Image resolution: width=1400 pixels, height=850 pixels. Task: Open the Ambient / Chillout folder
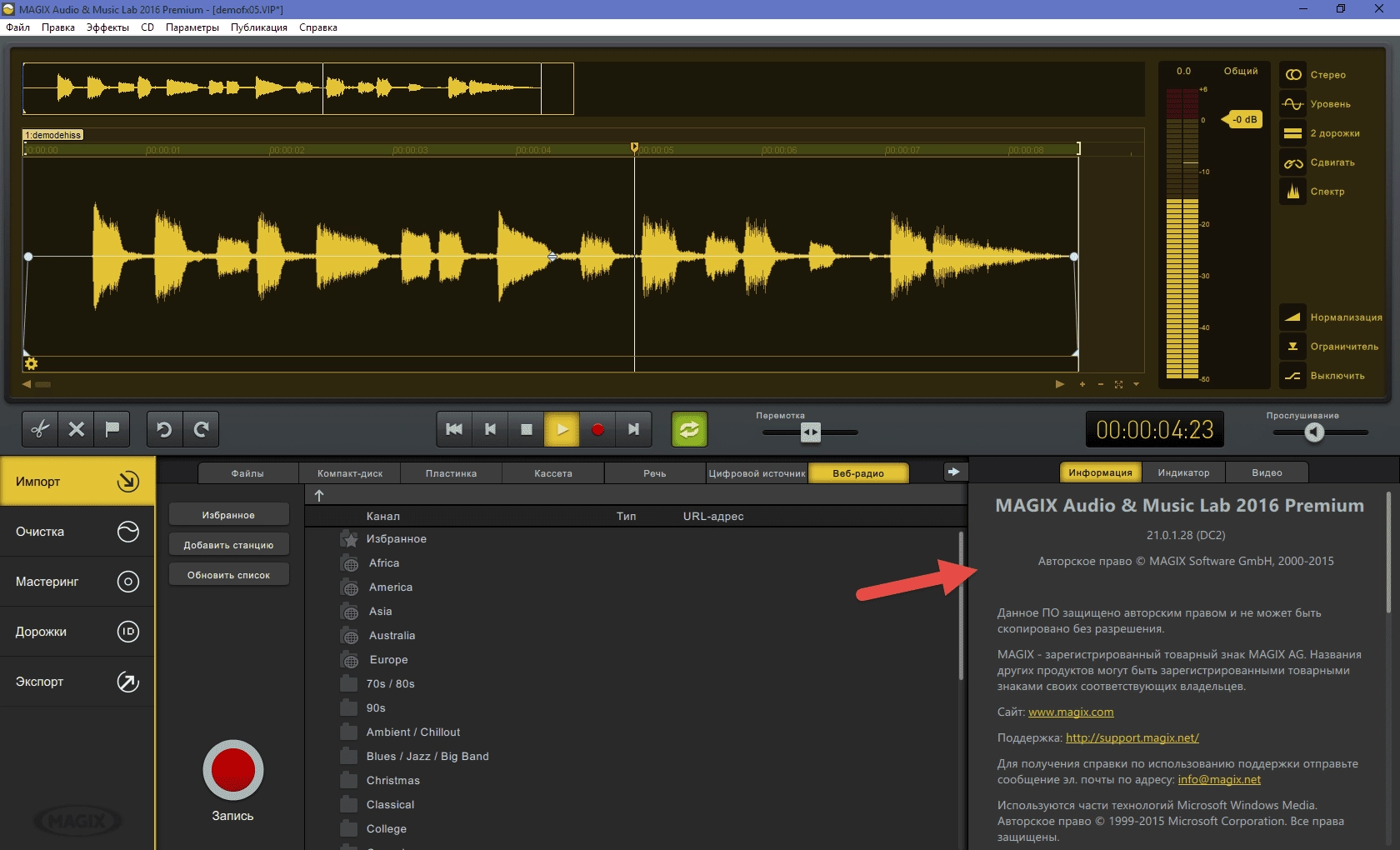click(x=413, y=732)
